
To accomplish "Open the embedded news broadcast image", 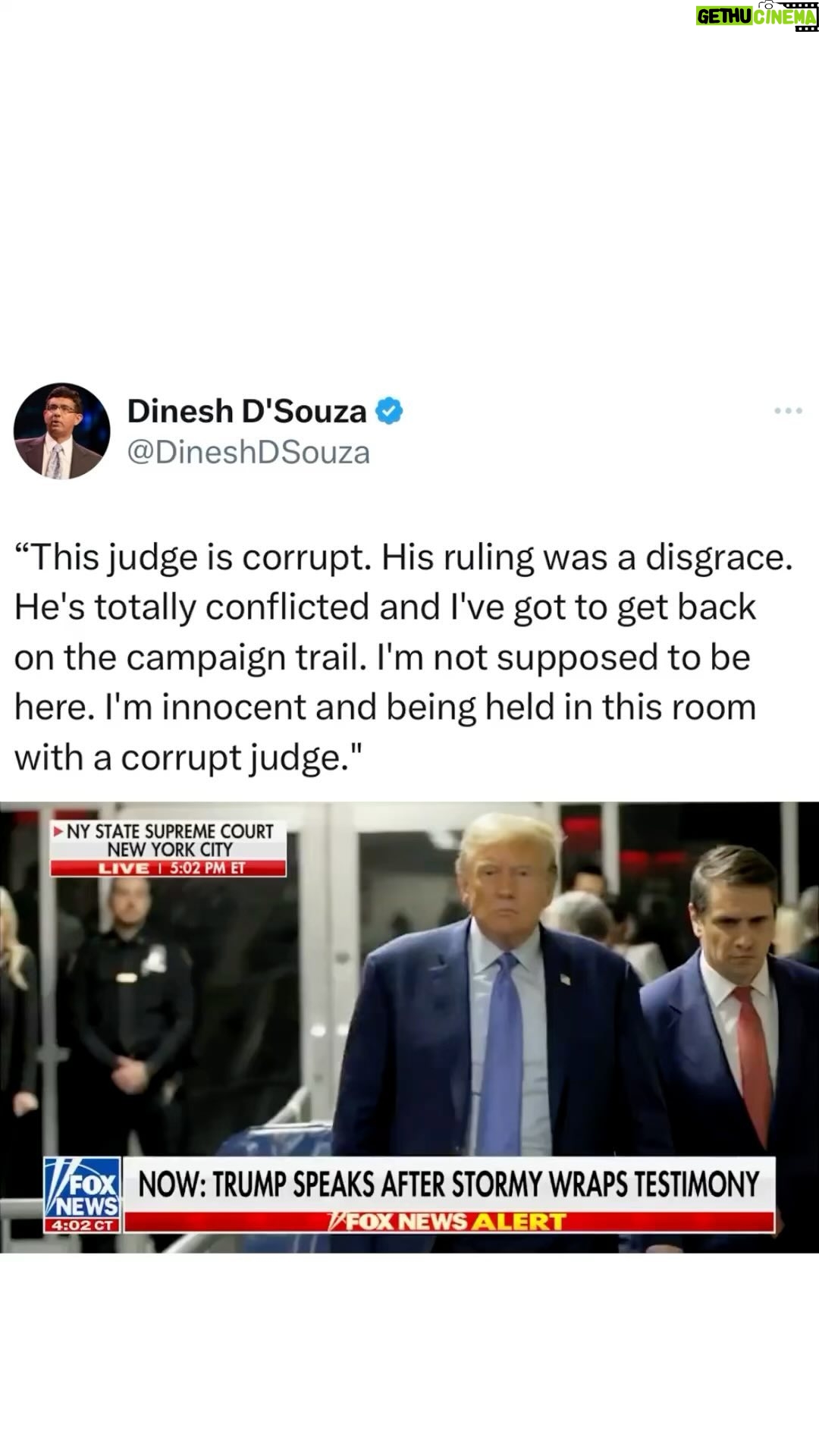I will click(409, 1028).
